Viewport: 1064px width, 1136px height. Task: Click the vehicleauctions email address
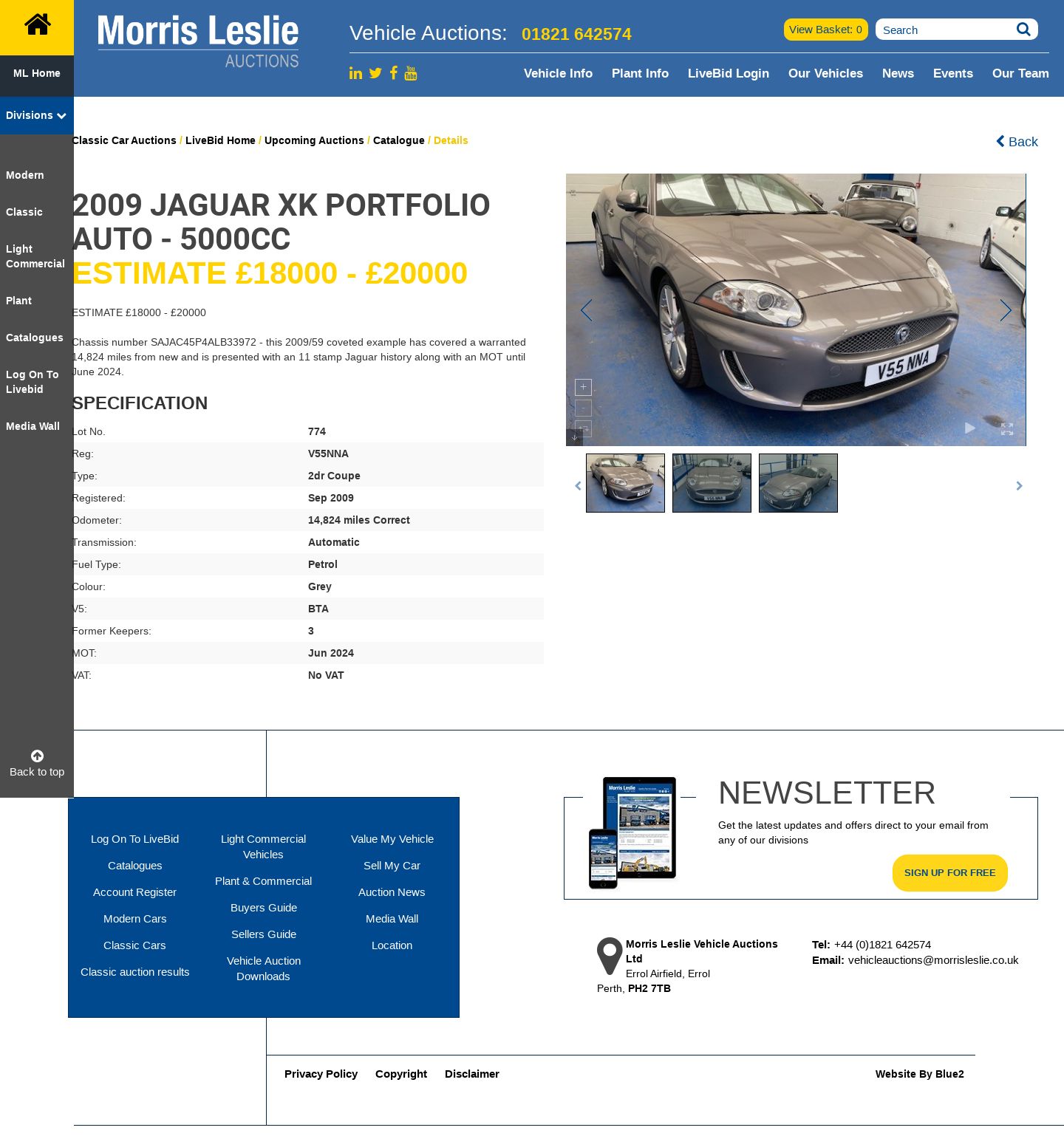pos(933,960)
